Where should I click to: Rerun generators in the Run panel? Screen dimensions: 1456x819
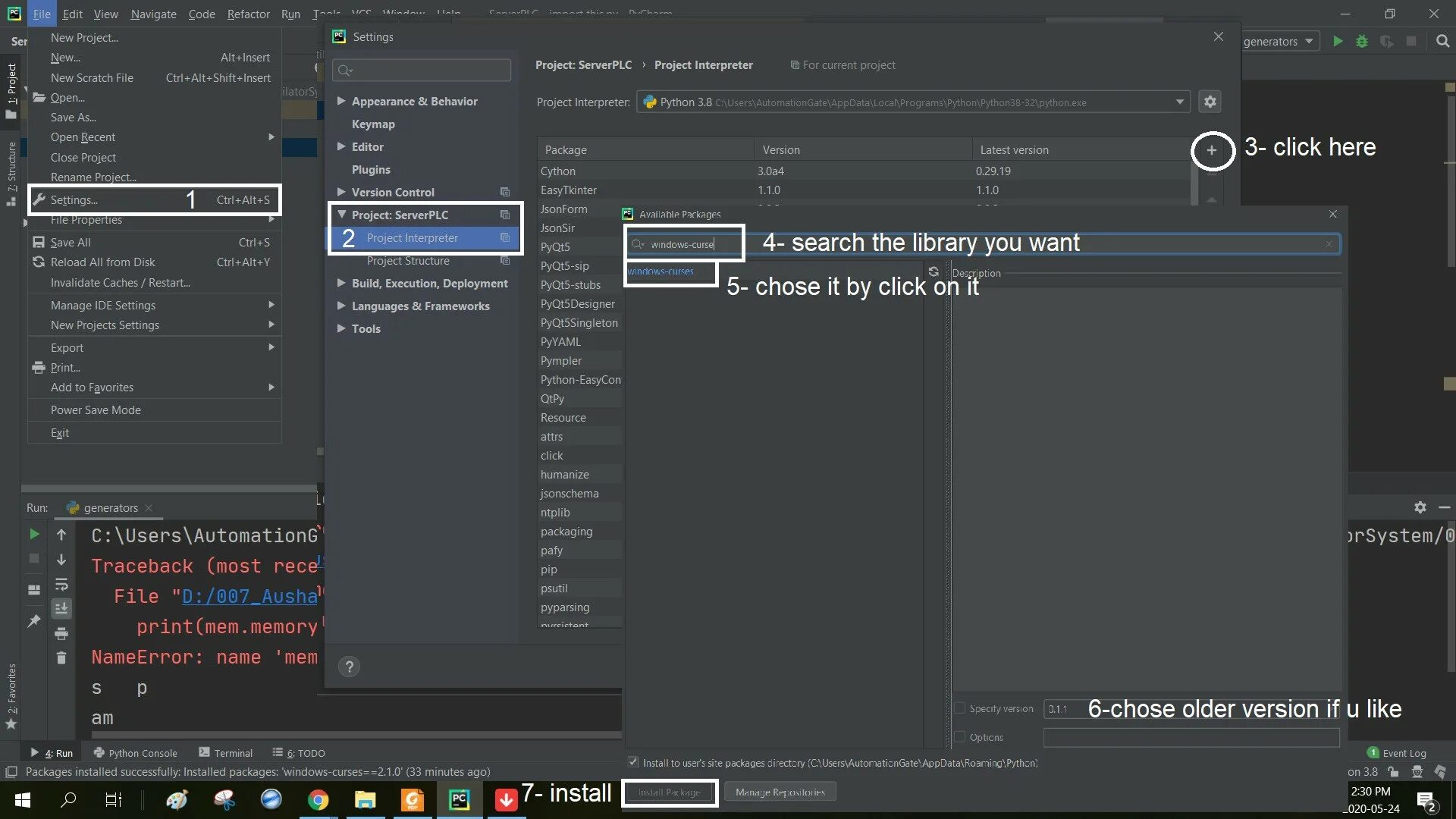click(34, 535)
